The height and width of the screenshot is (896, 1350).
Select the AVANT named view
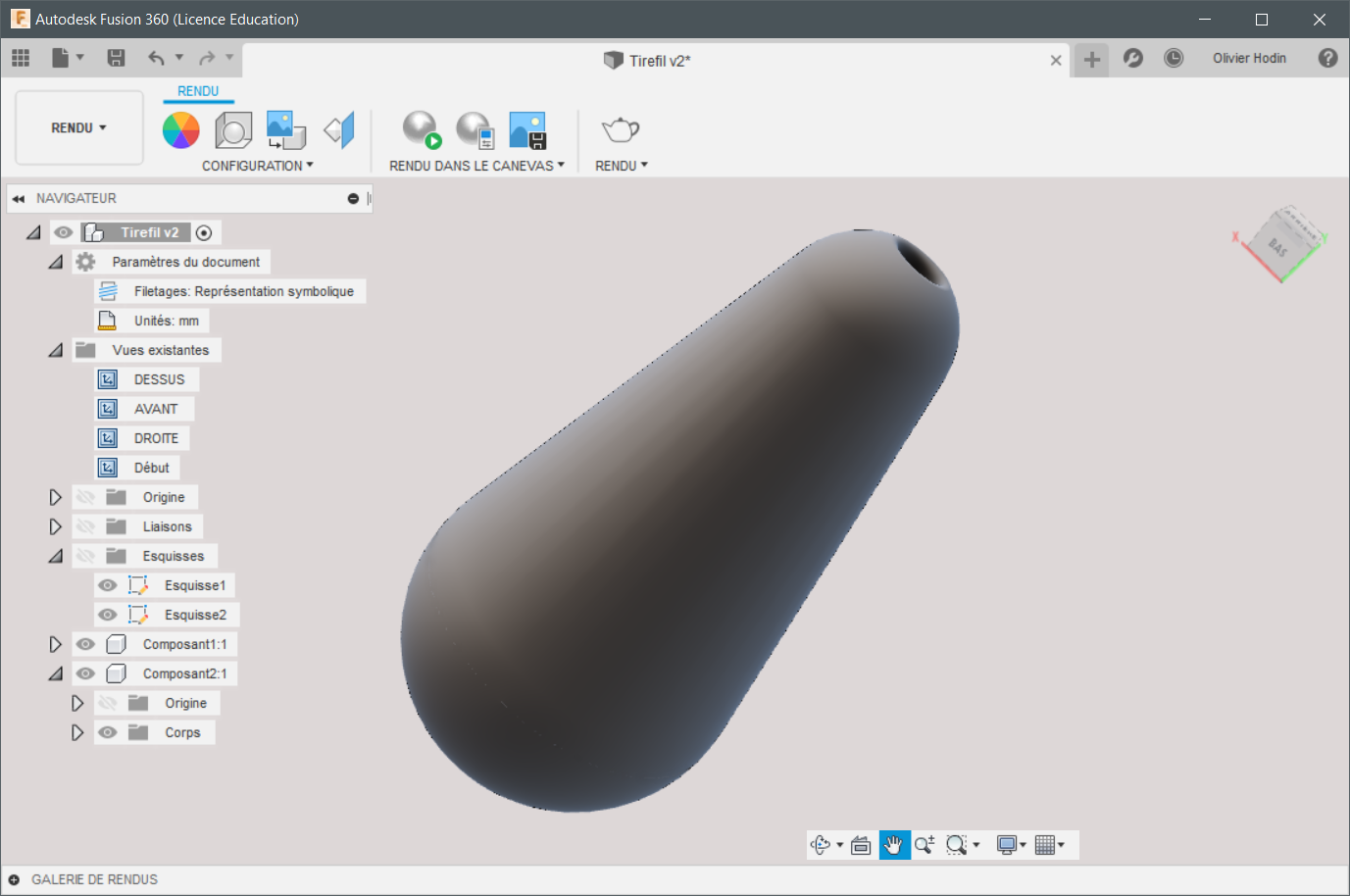pos(156,409)
